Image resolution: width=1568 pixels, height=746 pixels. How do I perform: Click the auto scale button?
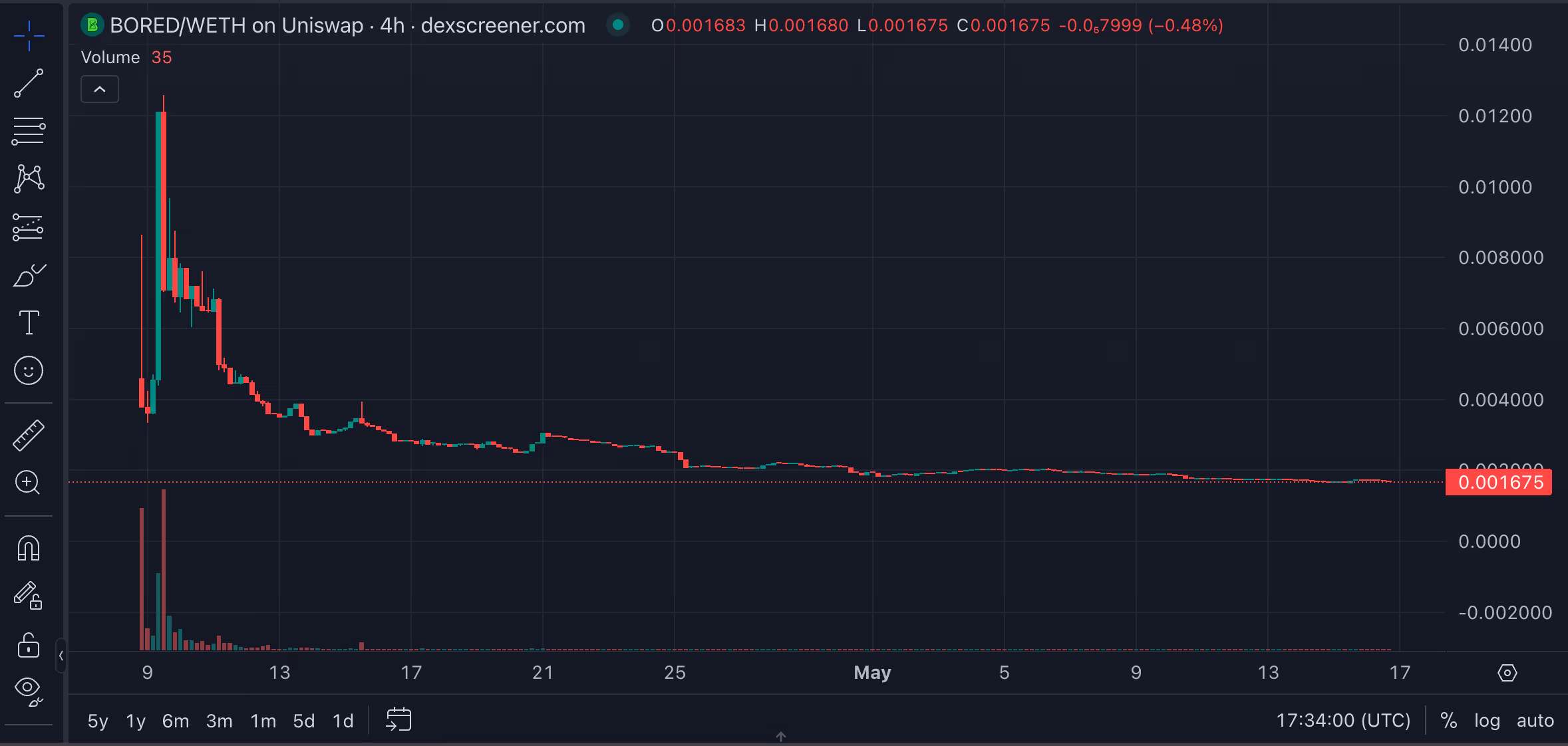(1535, 721)
